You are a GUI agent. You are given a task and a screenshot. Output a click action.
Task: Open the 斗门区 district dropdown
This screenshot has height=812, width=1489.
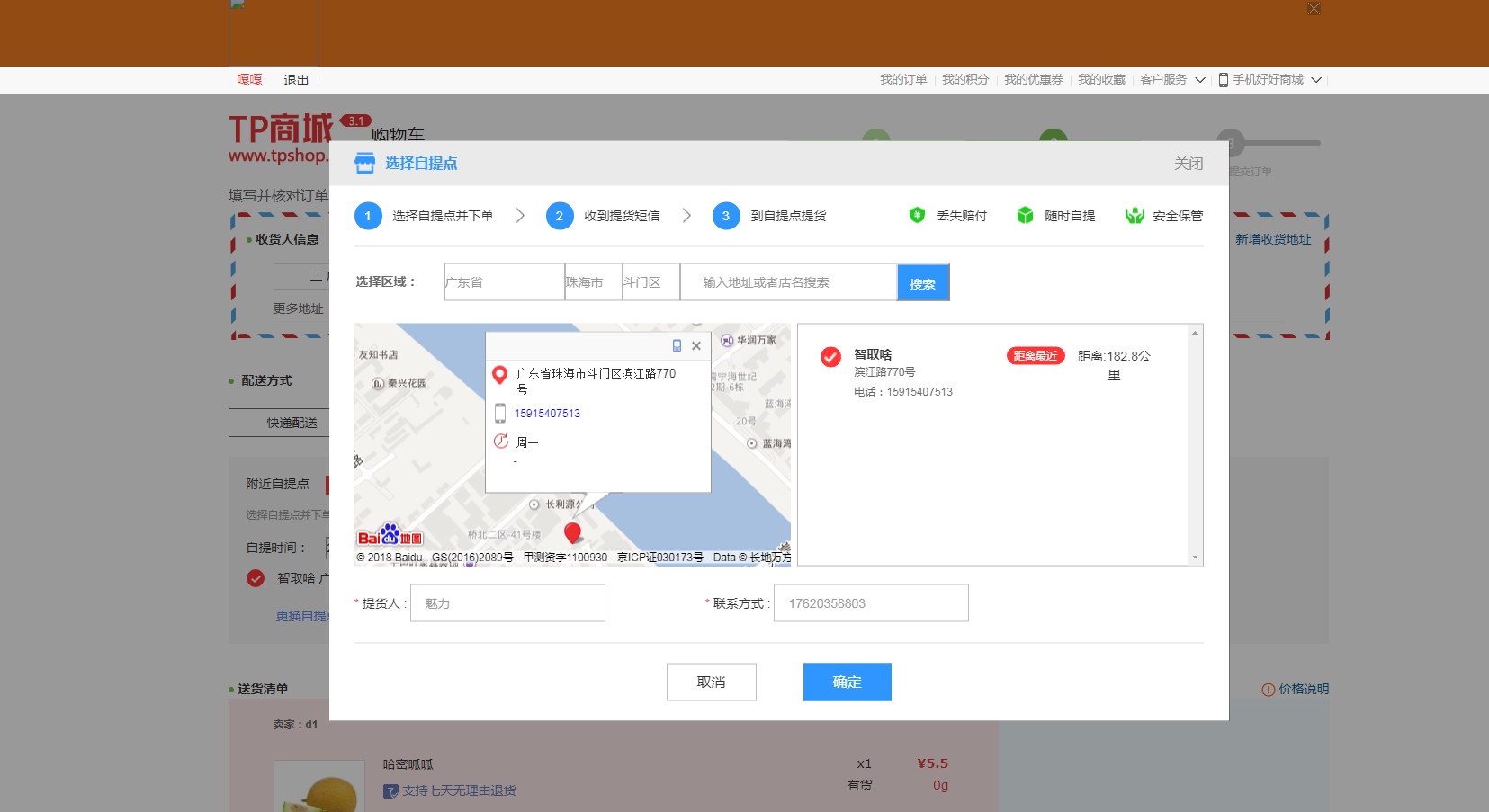pyautogui.click(x=650, y=282)
